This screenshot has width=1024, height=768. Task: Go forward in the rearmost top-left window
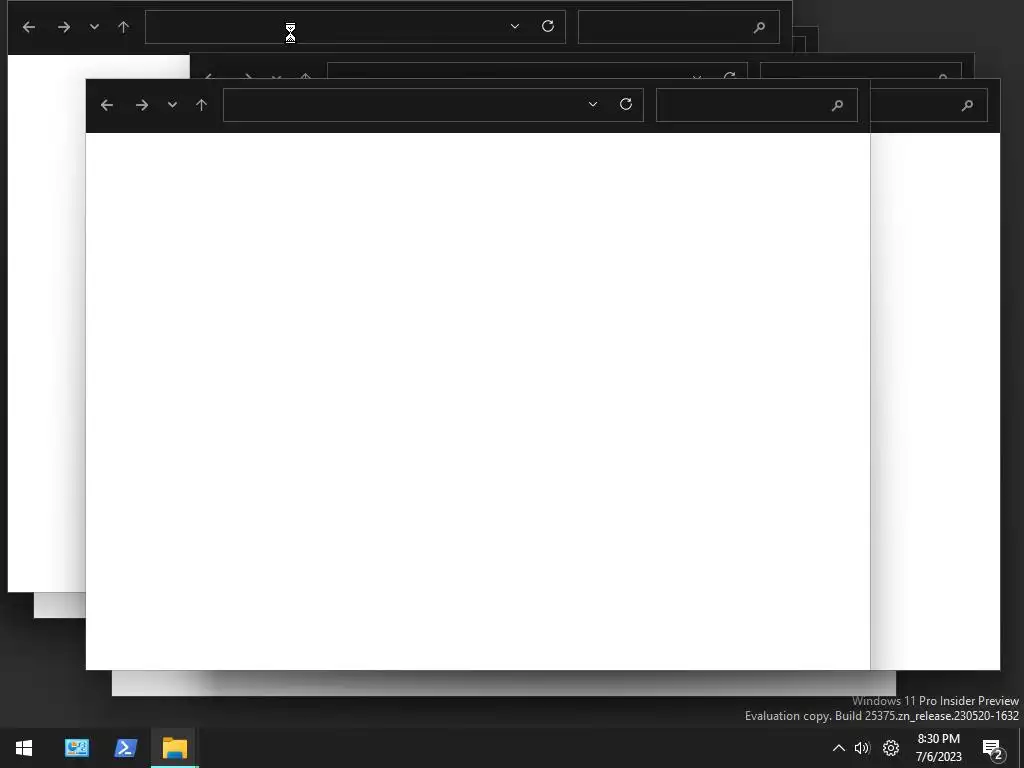click(x=63, y=27)
